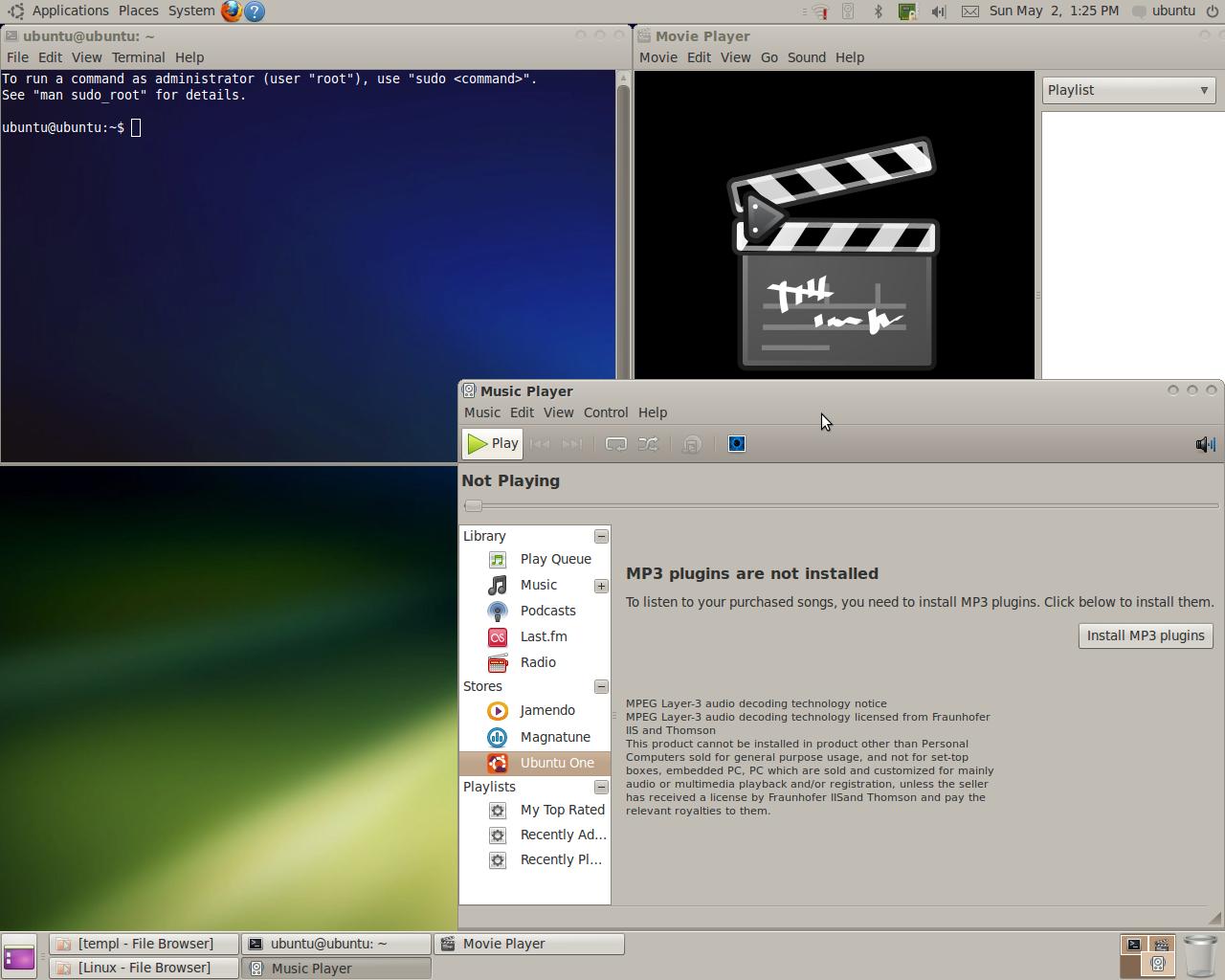The width and height of the screenshot is (1225, 980).
Task: Click the power session icon
Action: point(1213,11)
